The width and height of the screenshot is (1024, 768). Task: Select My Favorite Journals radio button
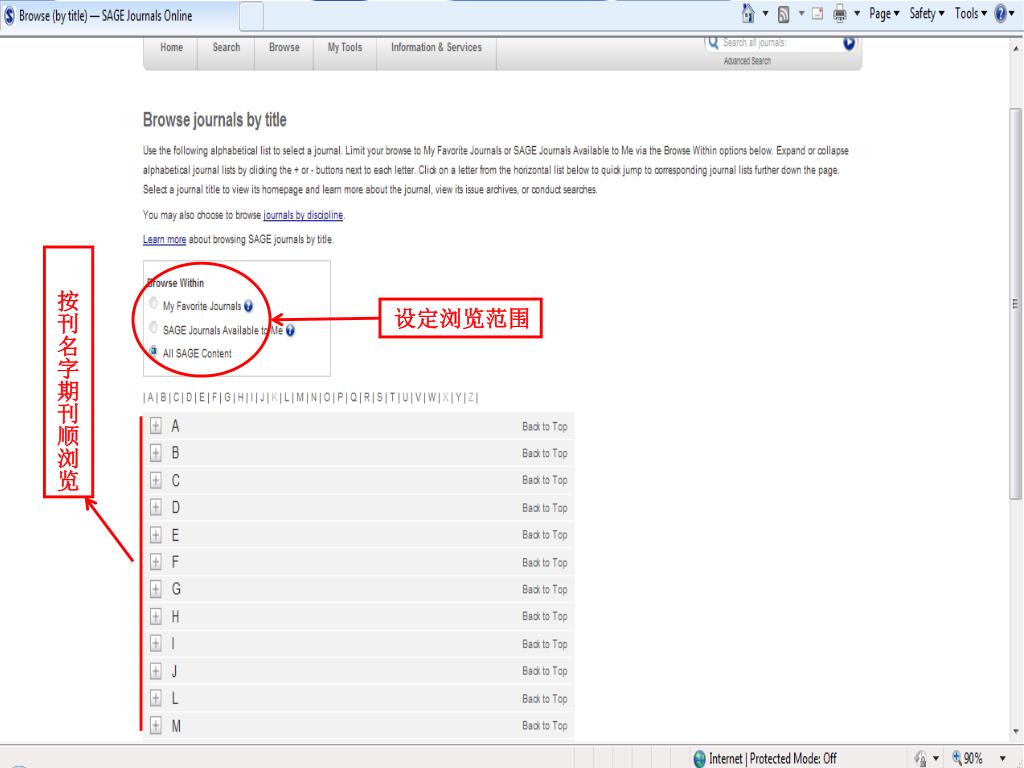(x=153, y=304)
